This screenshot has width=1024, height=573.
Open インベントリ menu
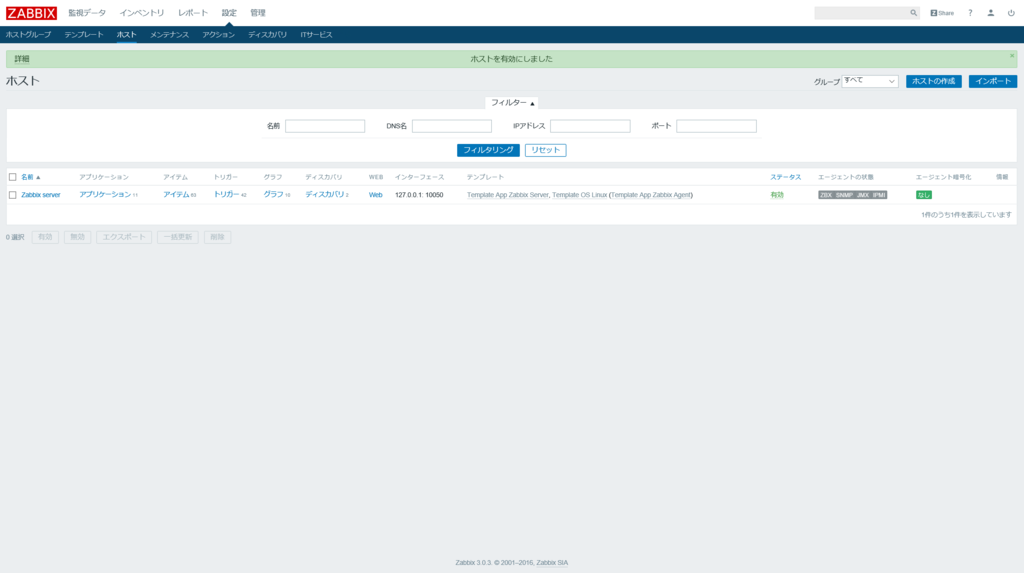pos(142,13)
